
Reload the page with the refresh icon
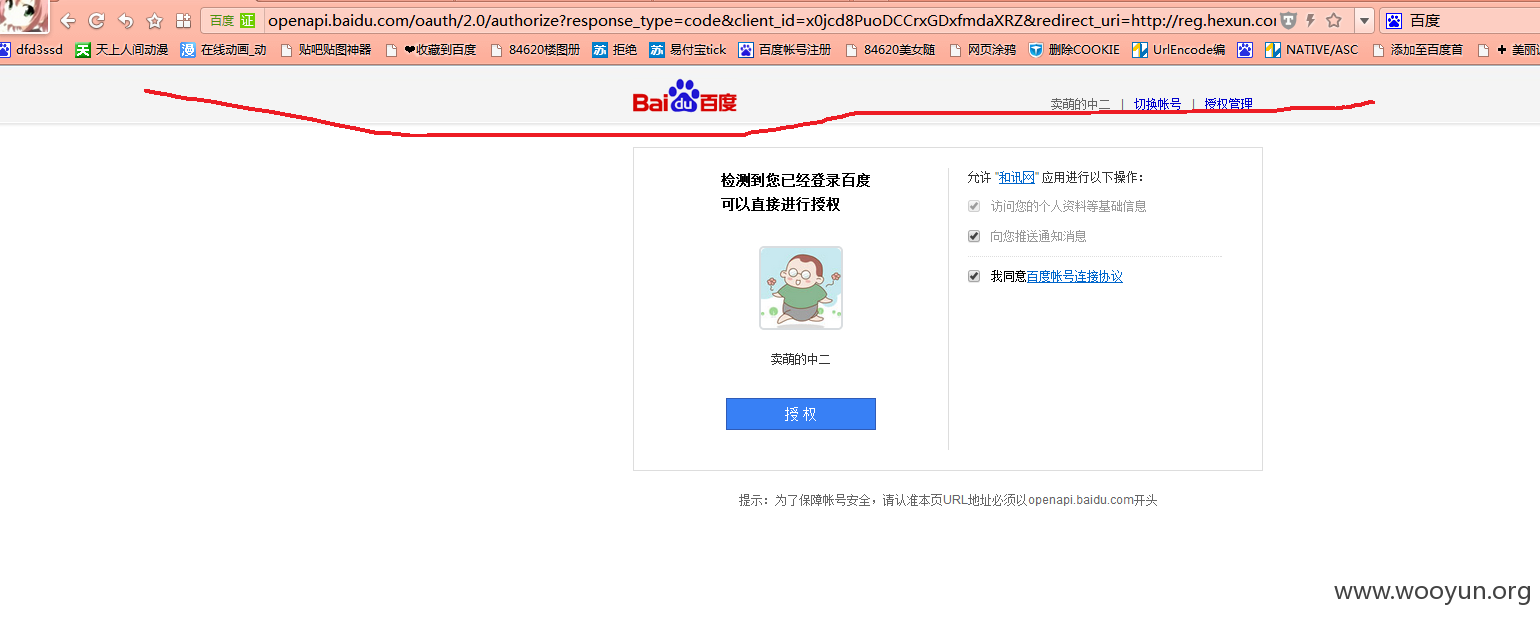tap(97, 20)
